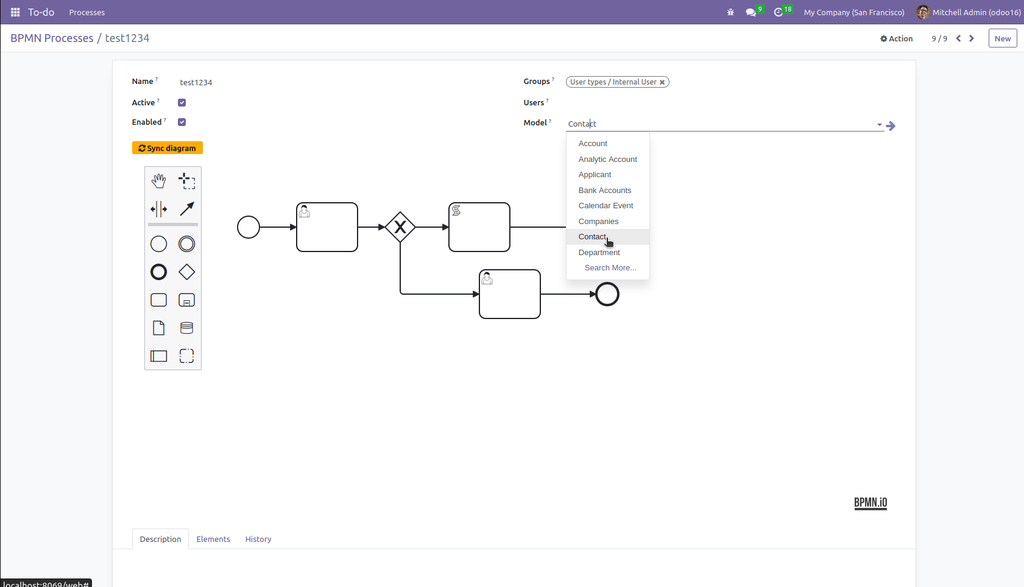Image resolution: width=1024 pixels, height=587 pixels.
Task: Open the company switcher My Company (San Francisco)
Action: click(854, 12)
